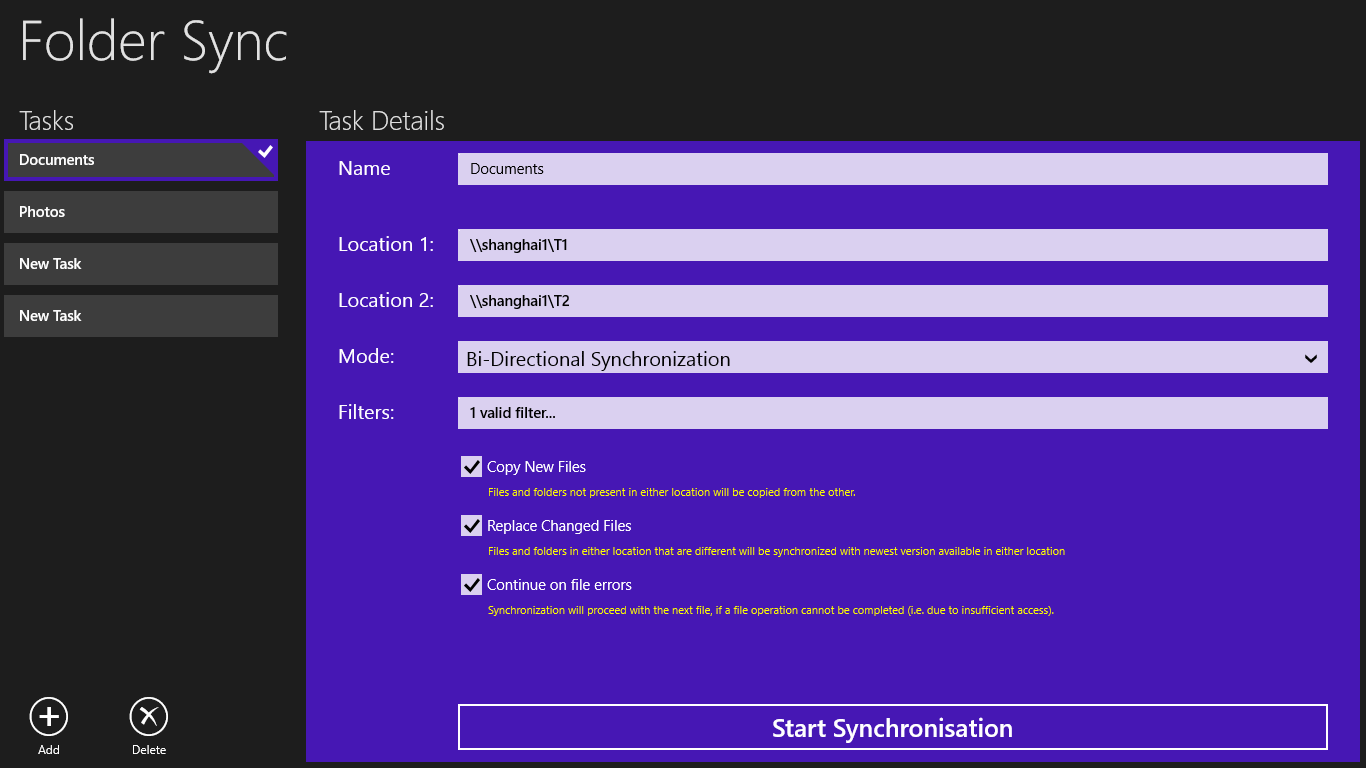
Task: Click the Location 1 path field
Action: click(892, 244)
